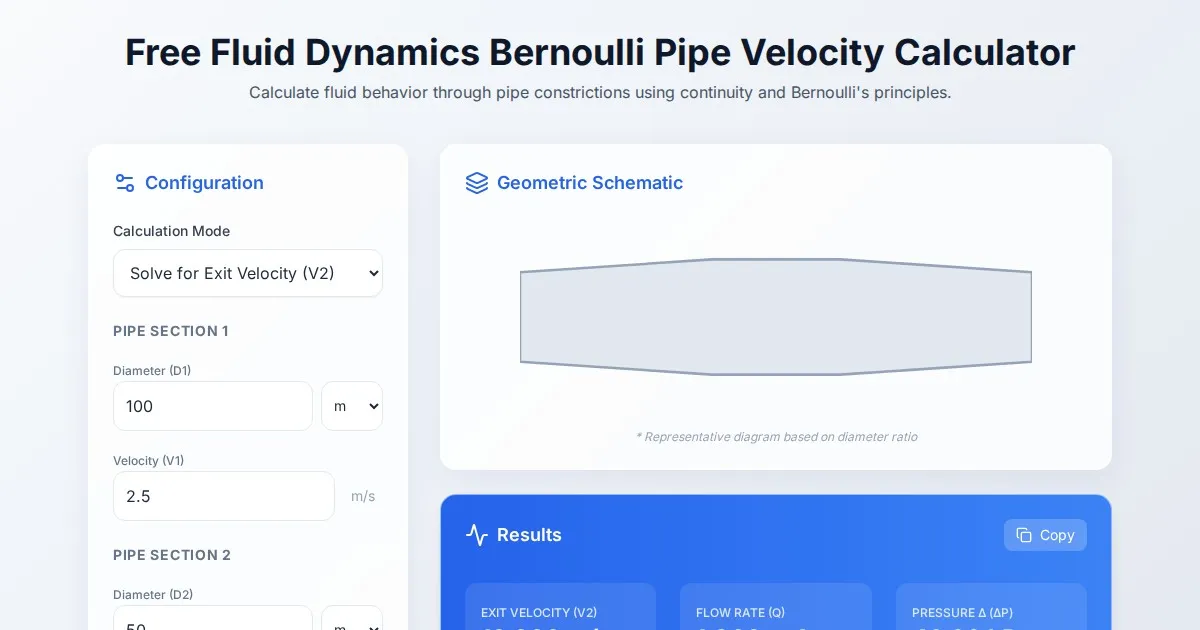
Task: Click the Bernoulli Pipe Velocity Calculator title
Action: tap(600, 52)
